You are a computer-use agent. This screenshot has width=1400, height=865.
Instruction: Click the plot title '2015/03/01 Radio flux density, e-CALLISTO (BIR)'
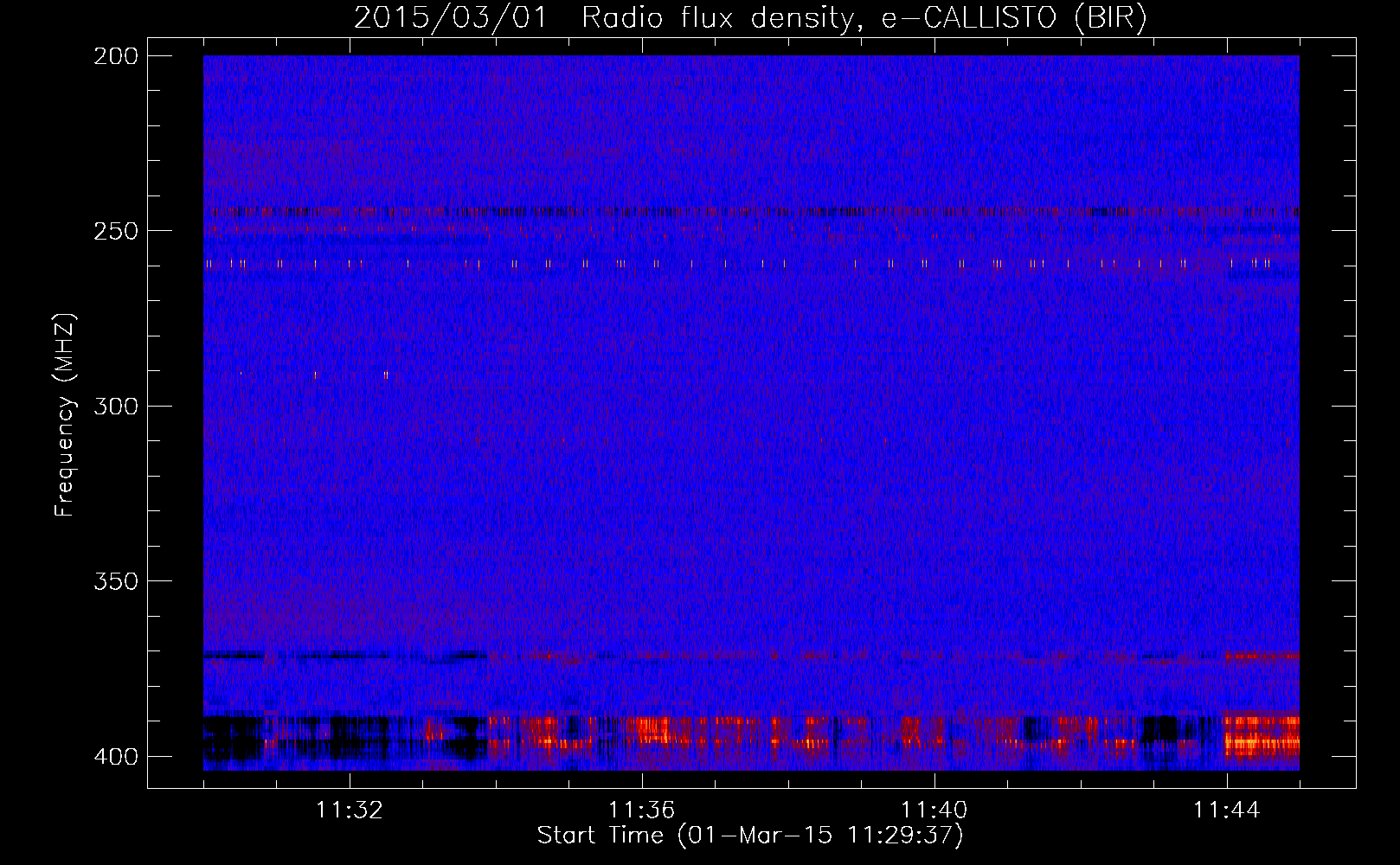point(750,18)
